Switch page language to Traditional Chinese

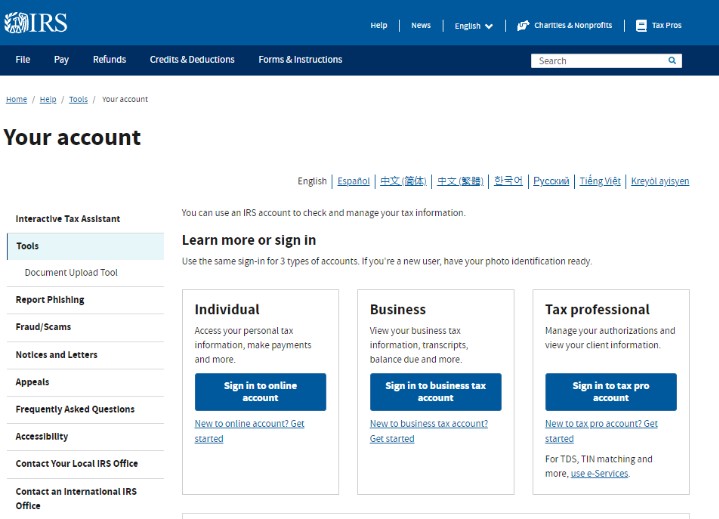460,181
